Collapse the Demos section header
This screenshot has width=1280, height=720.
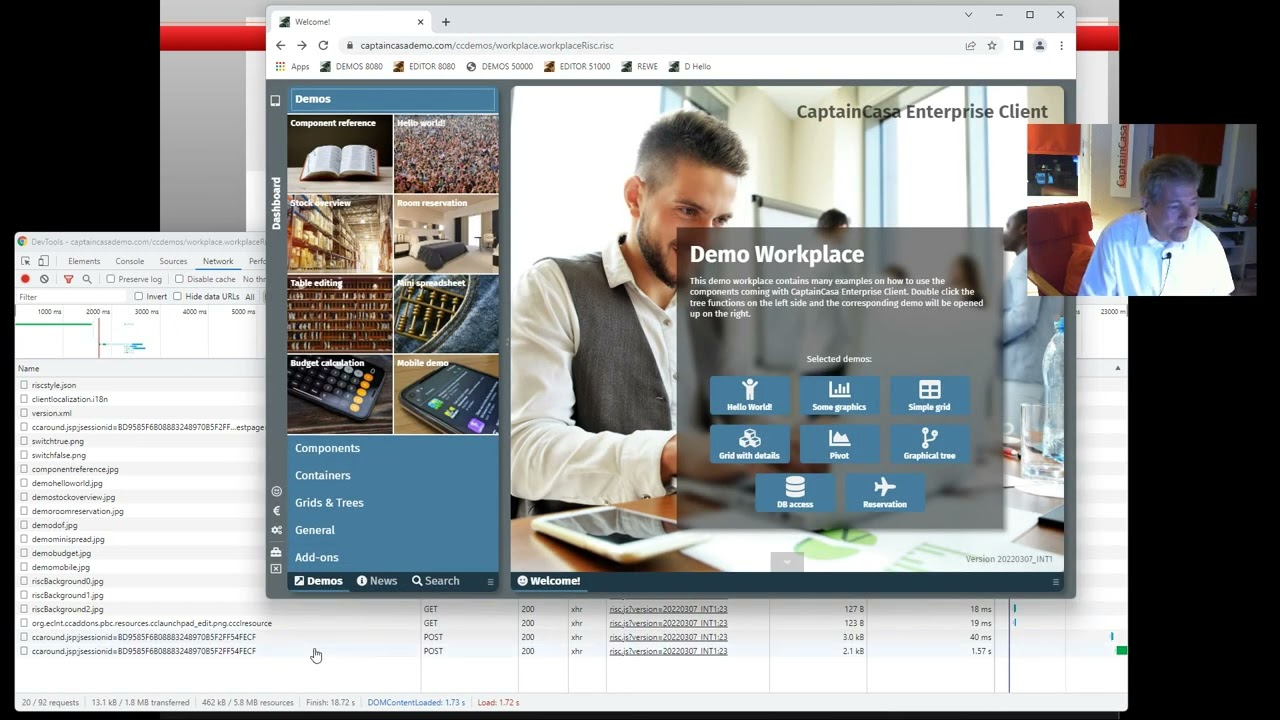[393, 99]
